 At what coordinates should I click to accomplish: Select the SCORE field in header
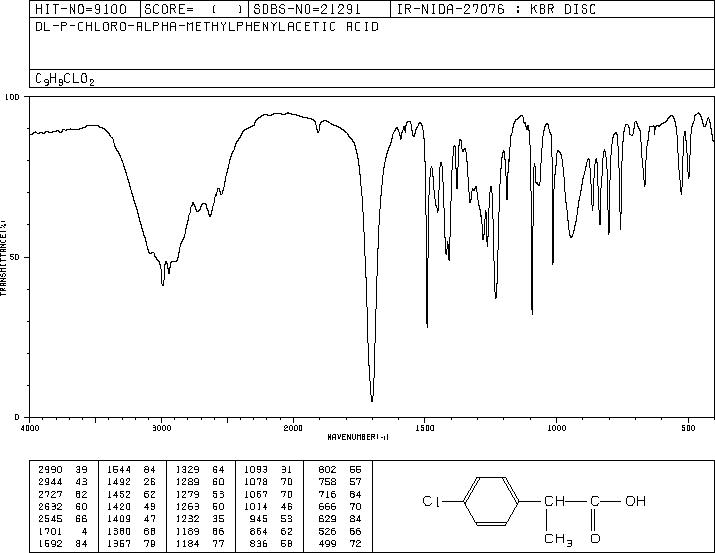194,9
